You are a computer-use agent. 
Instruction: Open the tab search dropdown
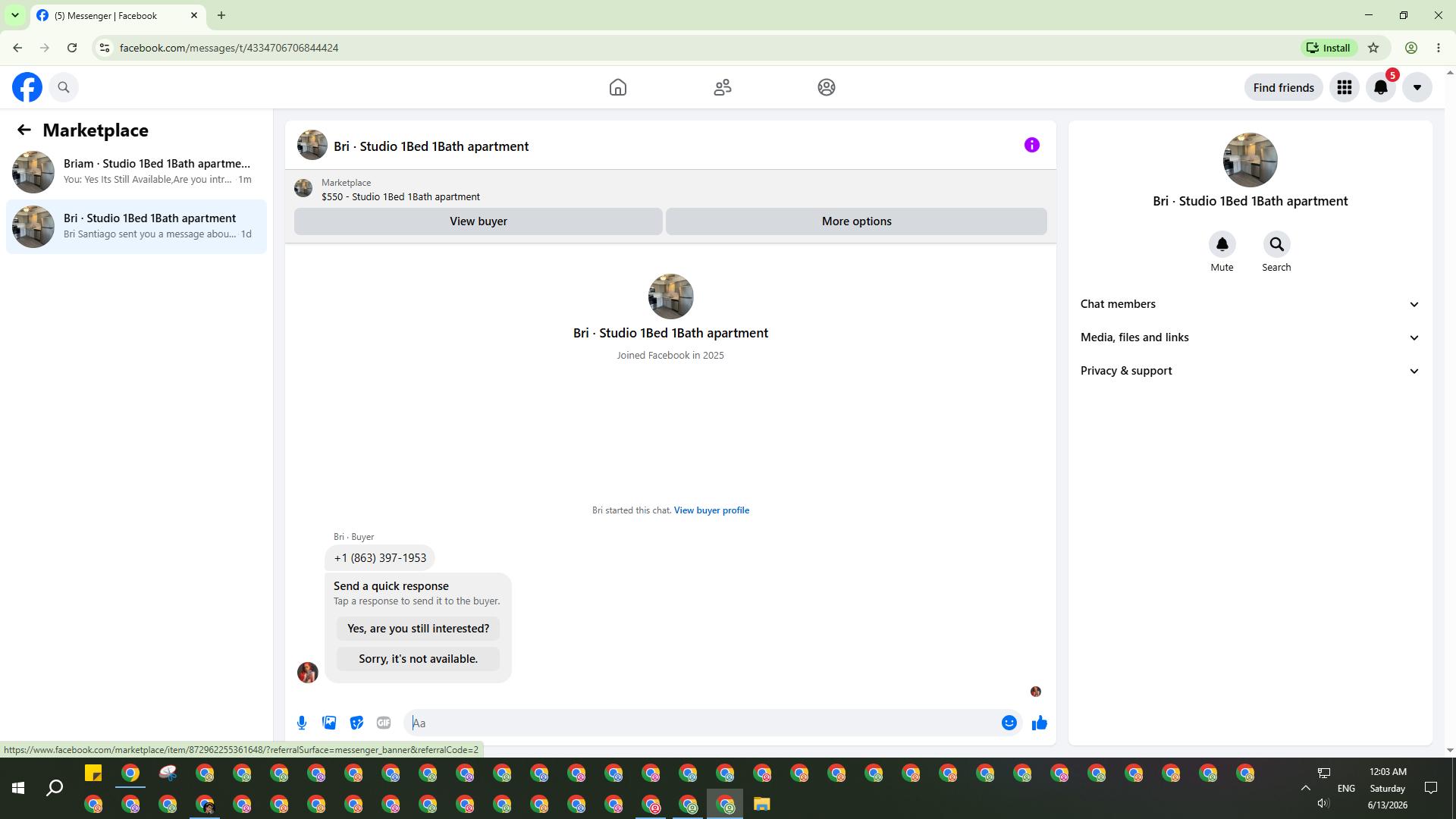15,15
